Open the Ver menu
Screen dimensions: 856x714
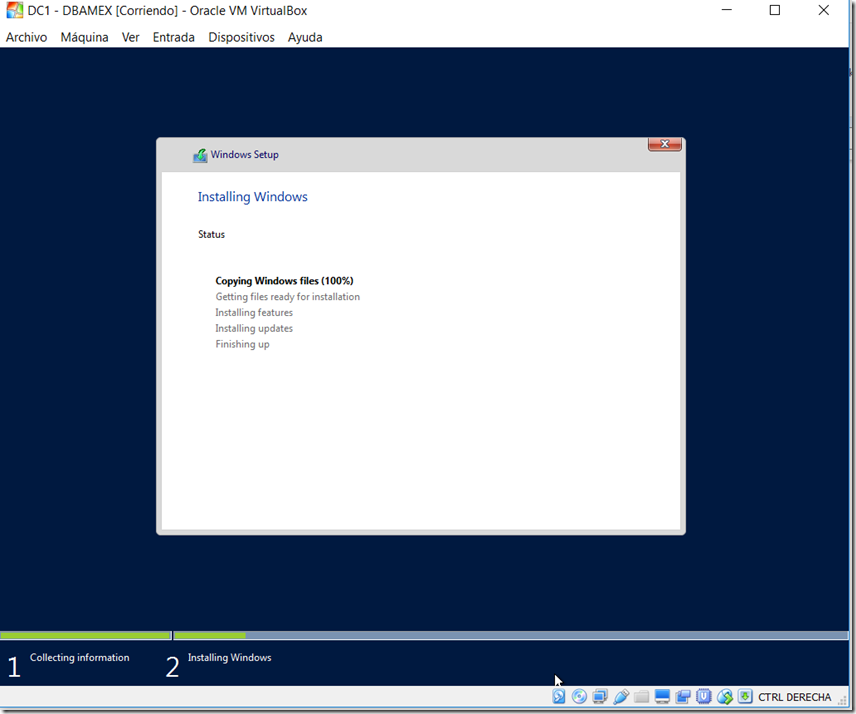[130, 37]
